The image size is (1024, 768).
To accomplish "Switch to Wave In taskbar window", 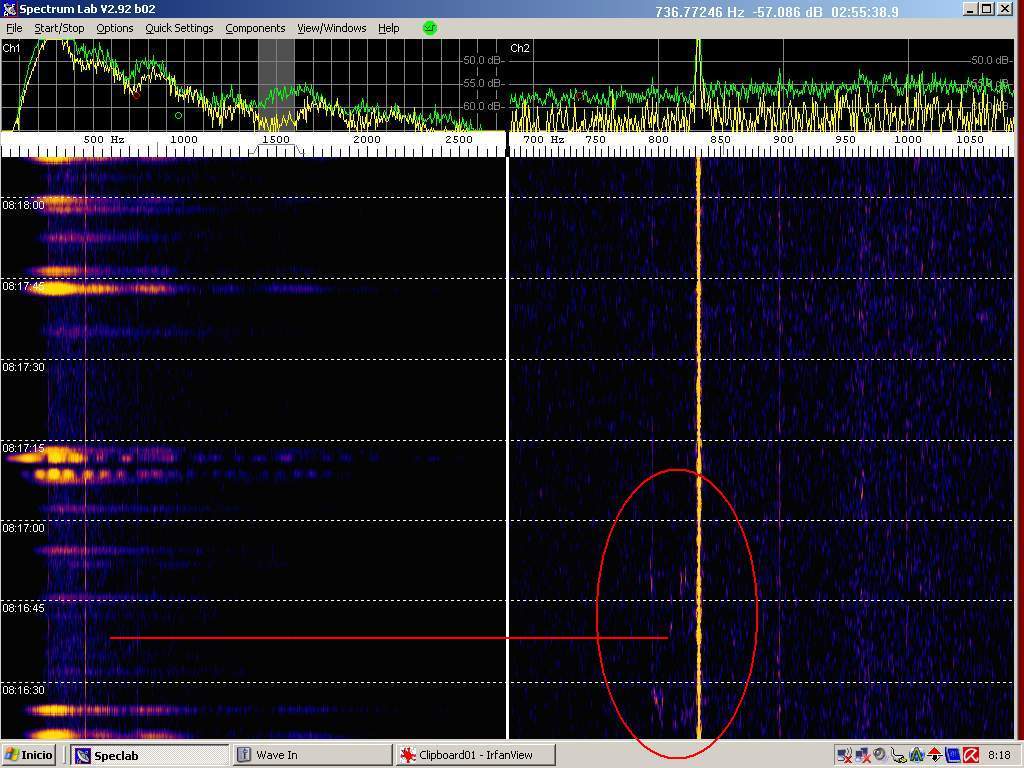I will (310, 755).
